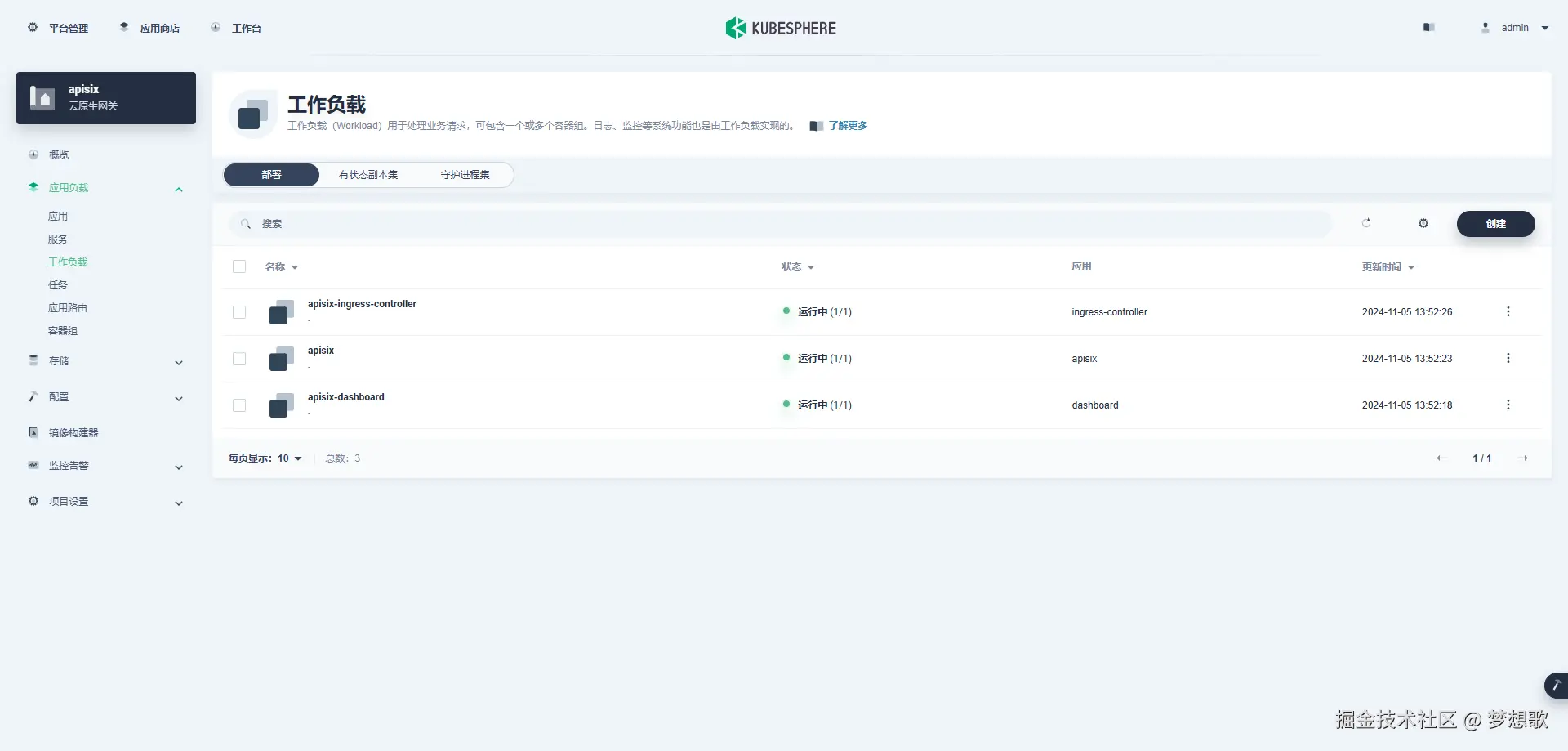Open the admin user dropdown
Viewport: 1568px width, 751px height.
(x=1515, y=28)
